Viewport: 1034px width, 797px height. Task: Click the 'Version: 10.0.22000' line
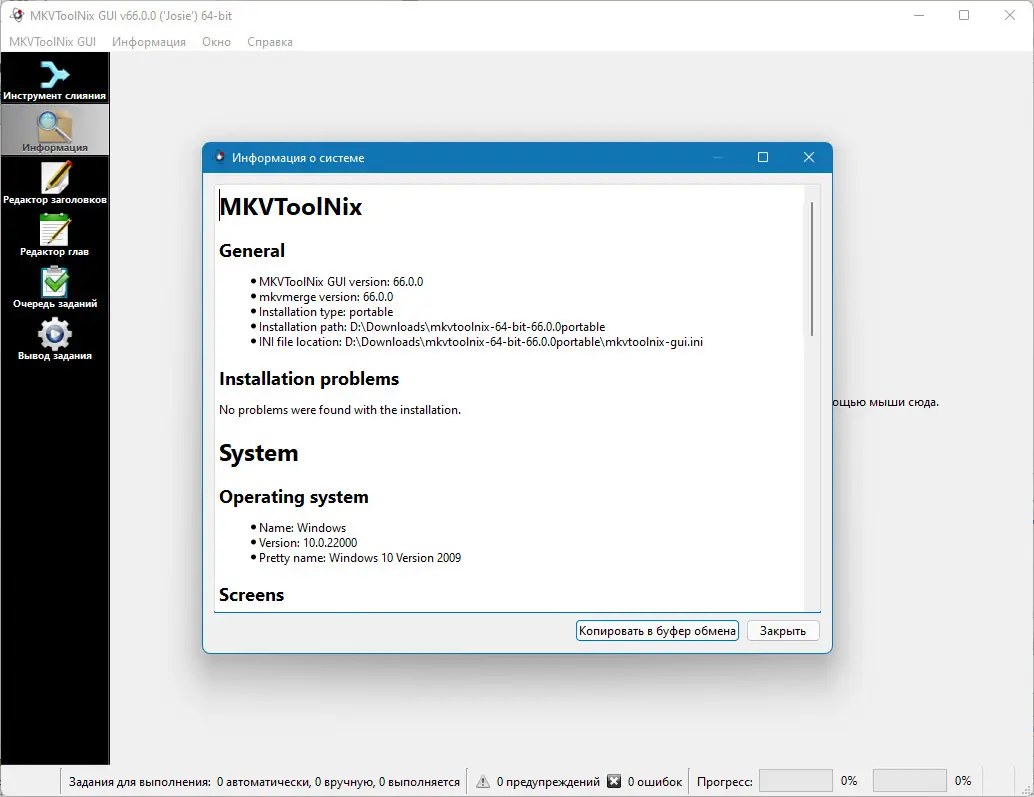tap(308, 543)
